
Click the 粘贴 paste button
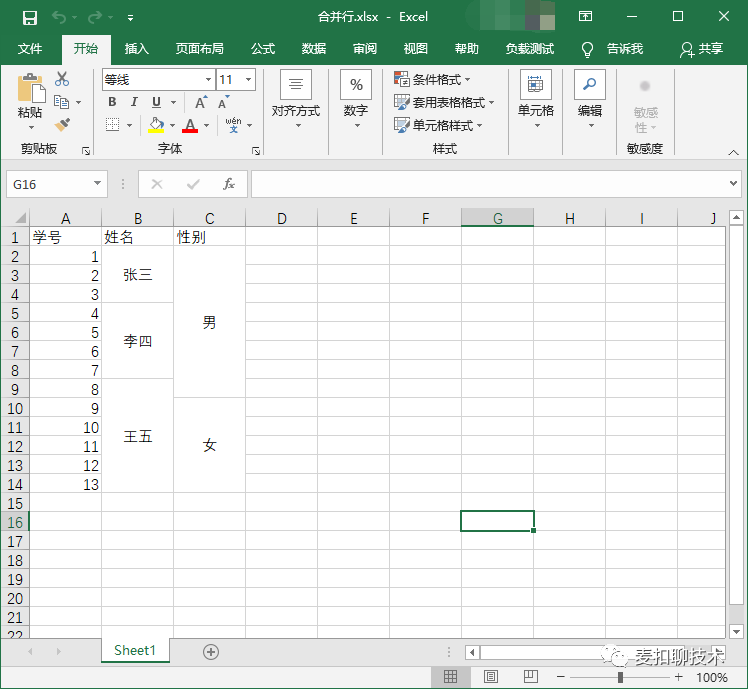coord(30,102)
